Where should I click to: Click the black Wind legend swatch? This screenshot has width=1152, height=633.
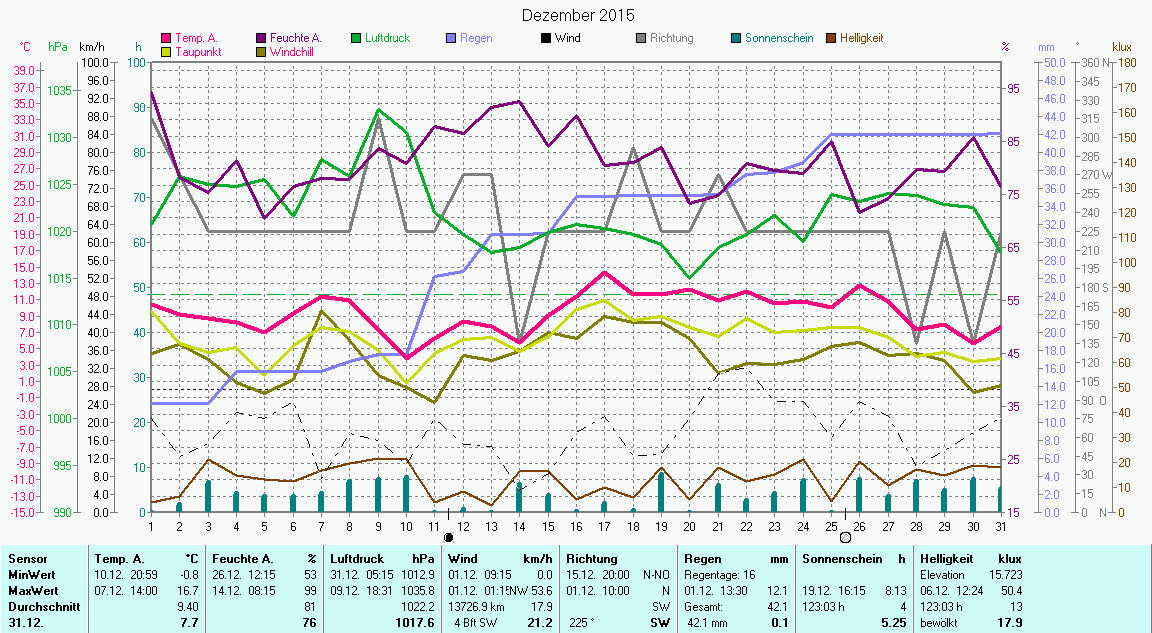tap(546, 39)
